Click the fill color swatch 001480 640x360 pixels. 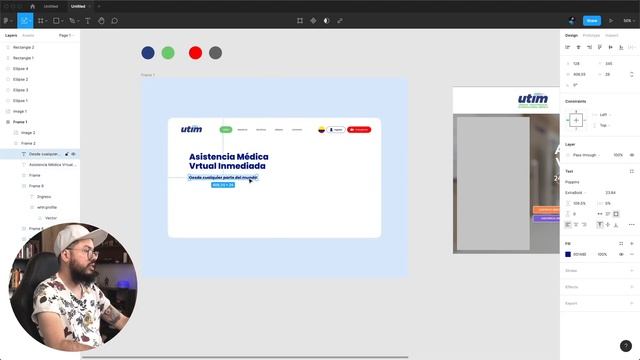click(x=568, y=254)
